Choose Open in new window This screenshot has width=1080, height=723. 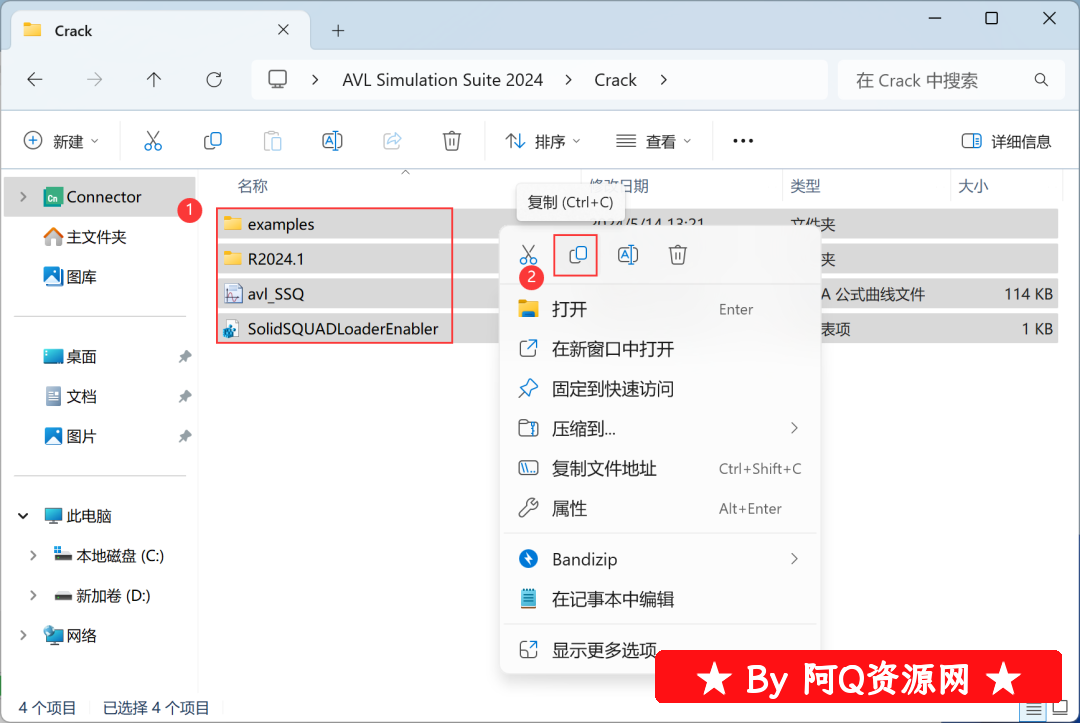[660, 349]
